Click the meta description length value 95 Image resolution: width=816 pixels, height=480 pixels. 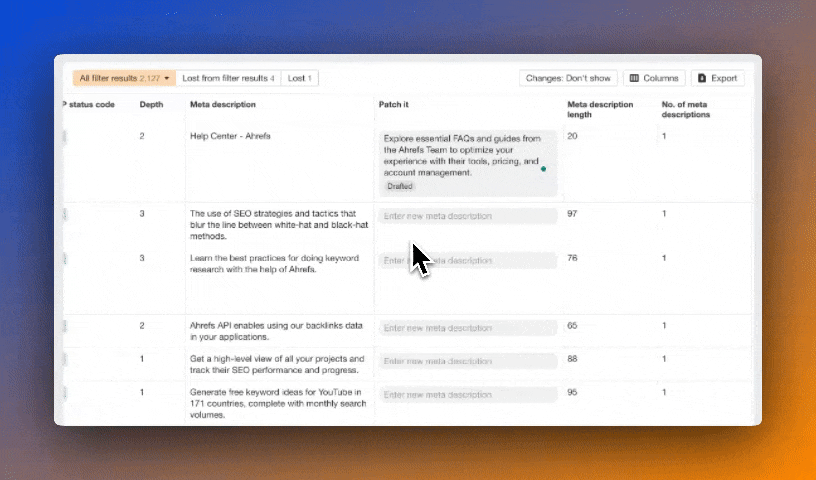pyautogui.click(x=572, y=392)
